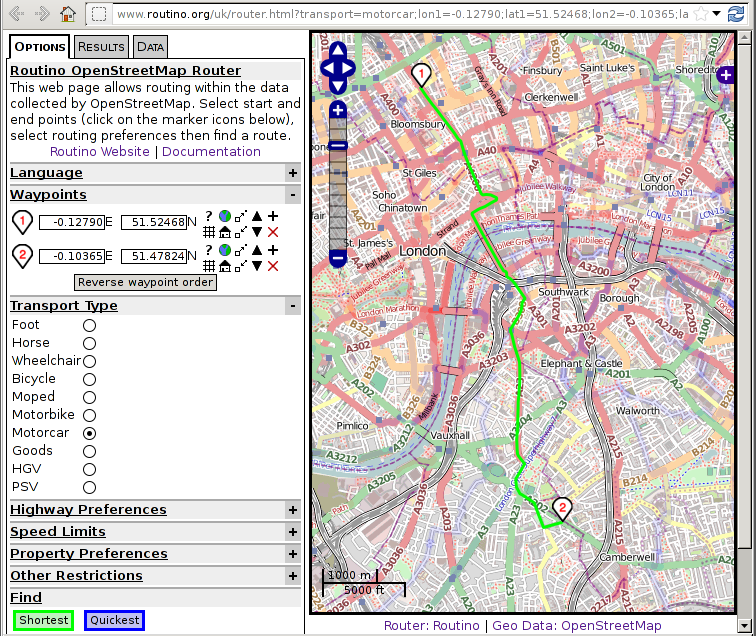The image size is (756, 636).
Task: Click the zoom-out arrow icon for waypoint 1
Action: tap(241, 216)
